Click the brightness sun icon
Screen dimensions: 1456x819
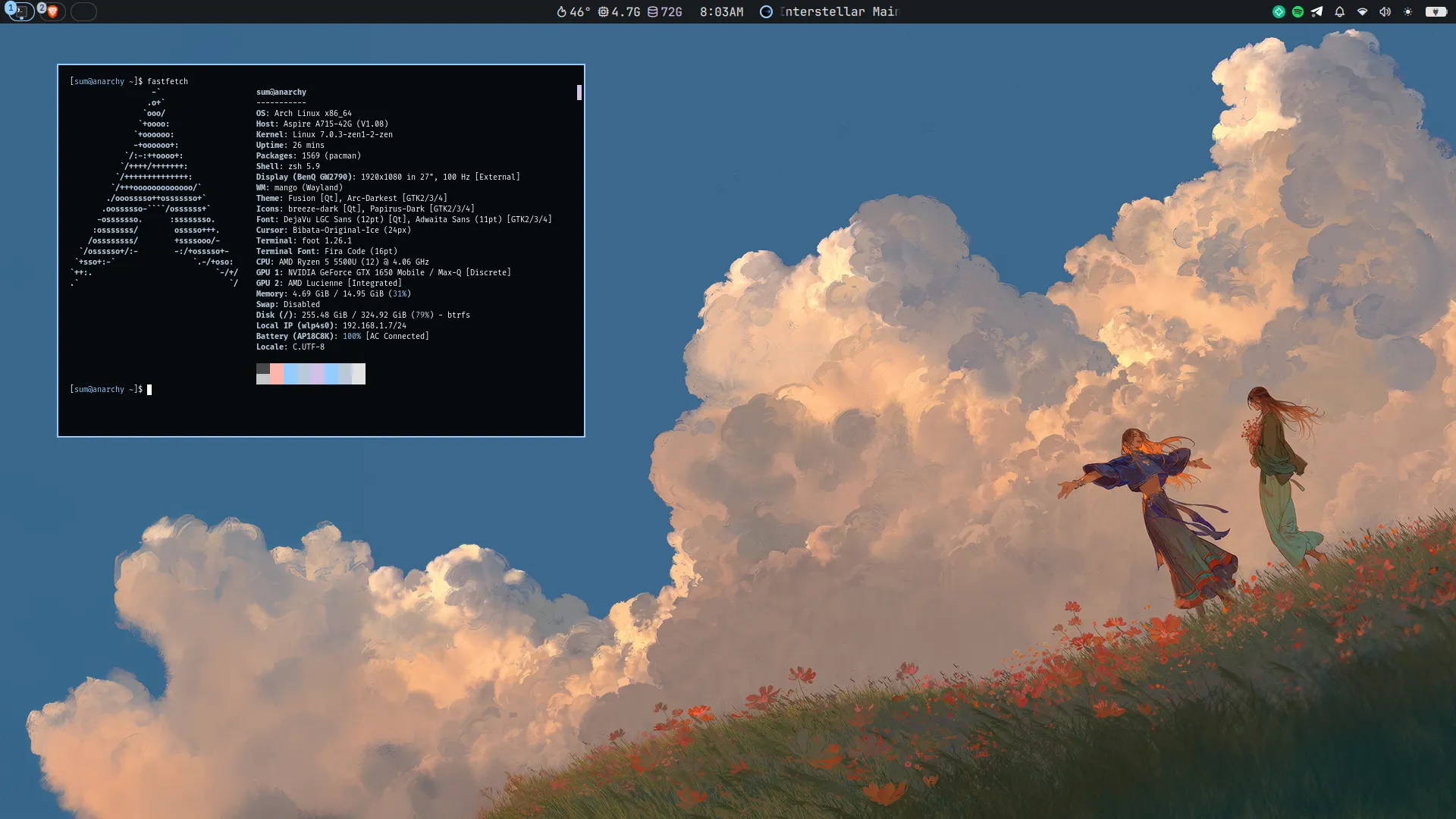(1407, 11)
